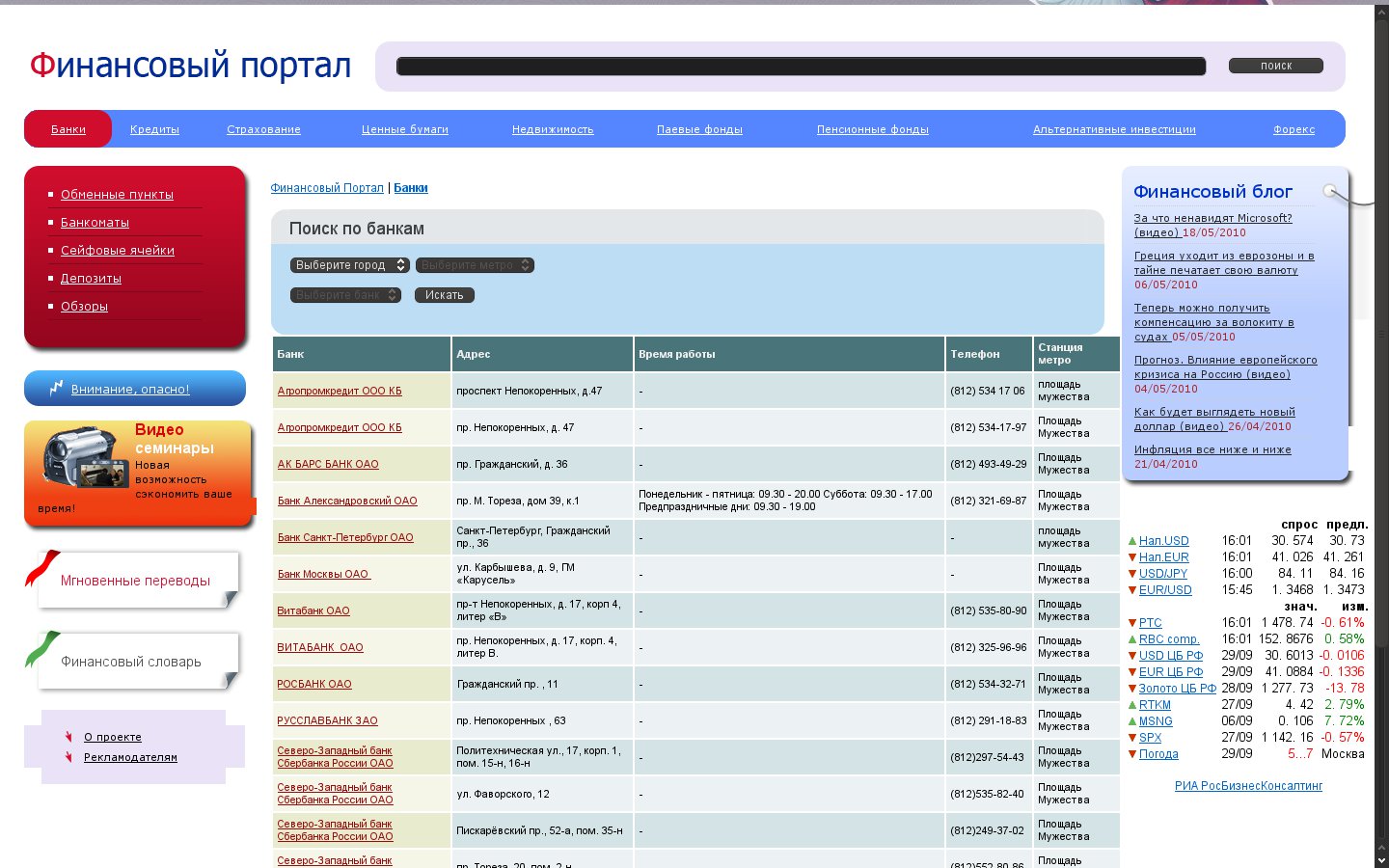Viewport: 1389px width, 868px height.
Task: Click address Гражданский пр. , 11
Action: pyautogui.click(x=507, y=684)
